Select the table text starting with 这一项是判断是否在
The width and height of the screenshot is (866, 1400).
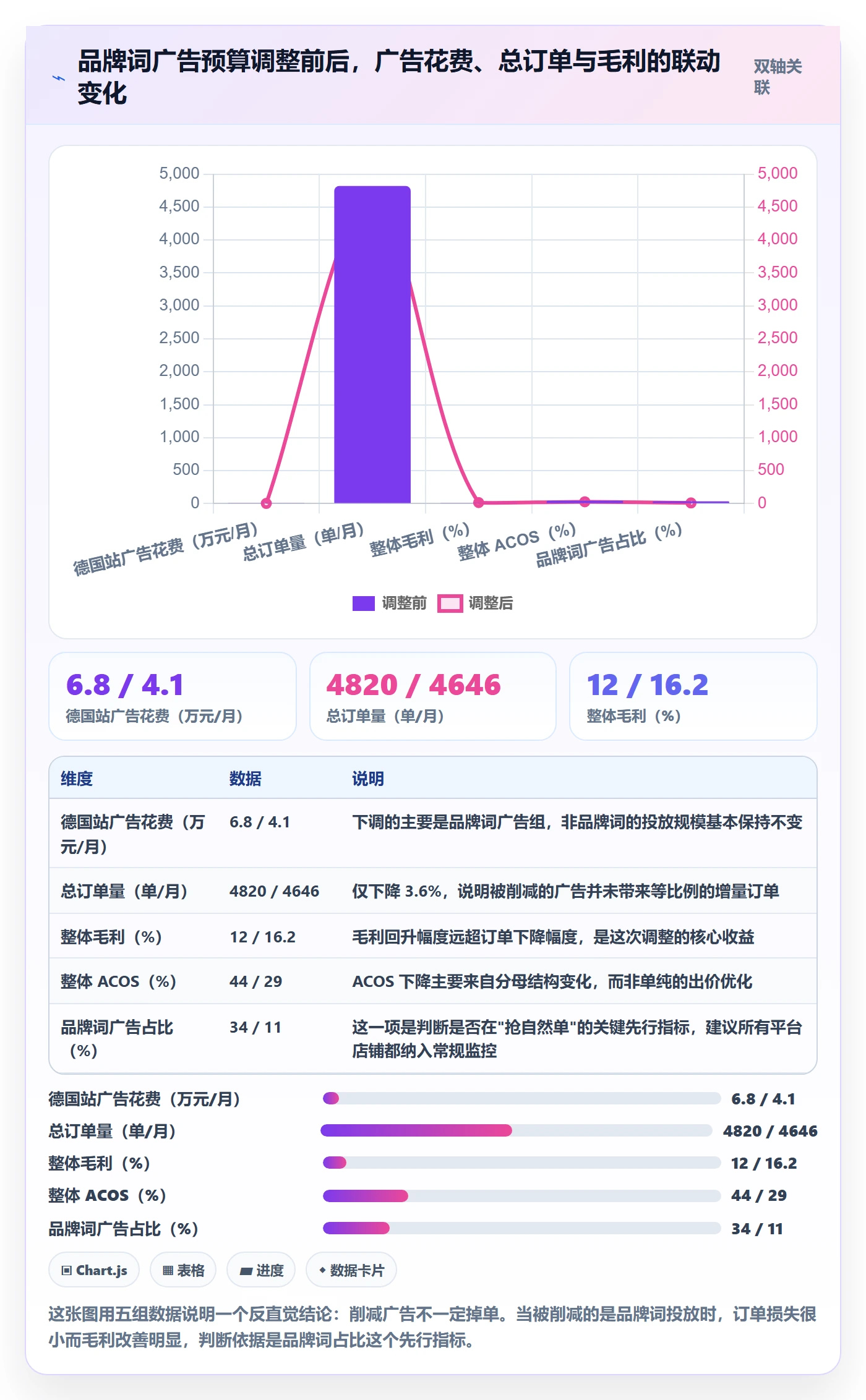[577, 1039]
